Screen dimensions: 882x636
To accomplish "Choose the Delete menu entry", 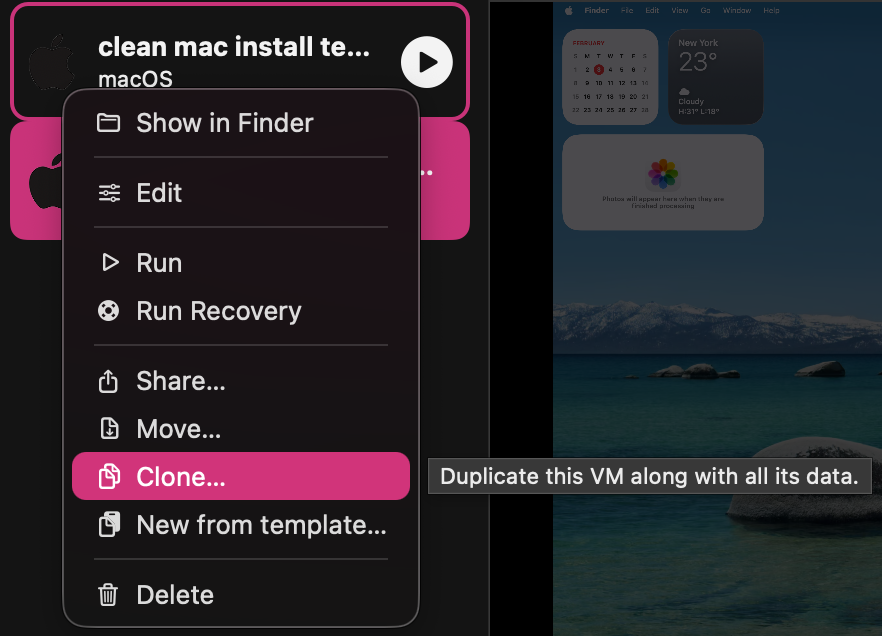I will coord(241,595).
